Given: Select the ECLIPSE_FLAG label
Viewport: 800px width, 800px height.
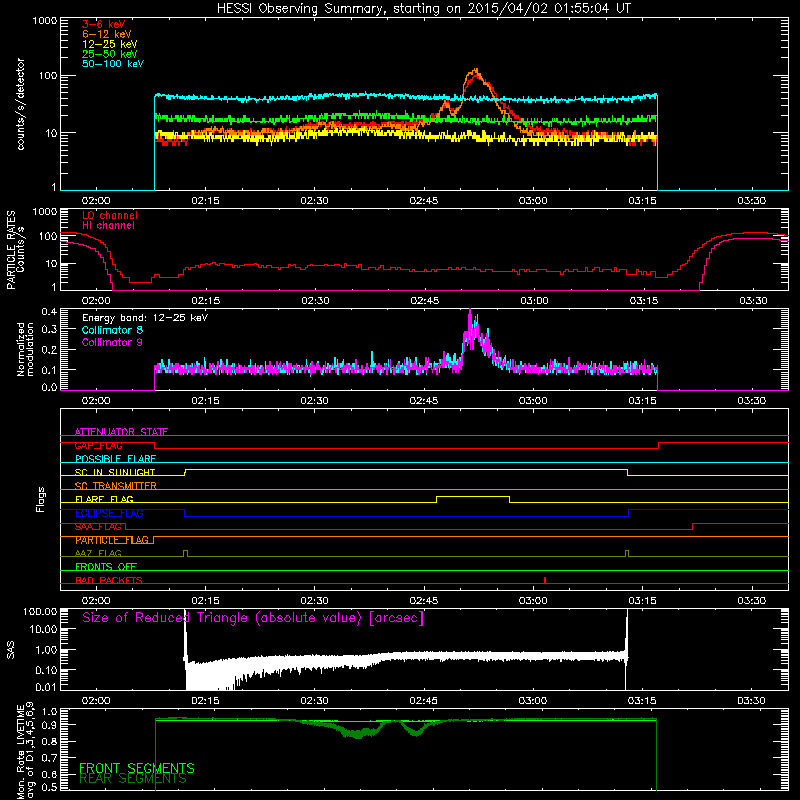Looking at the screenshot, I should 109,513.
